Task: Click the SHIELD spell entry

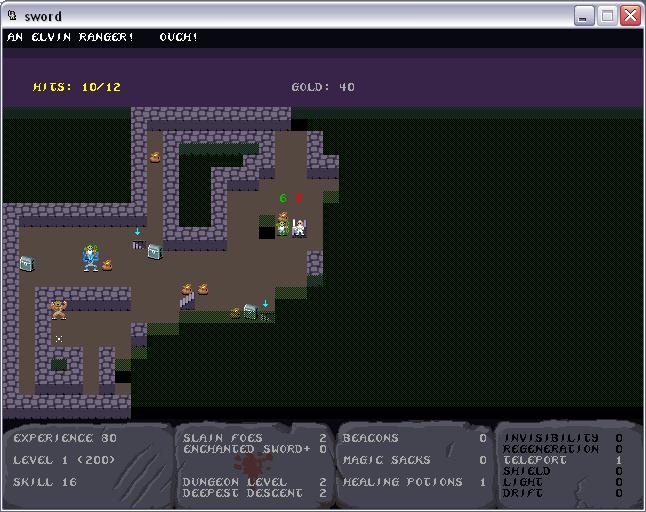Action: 563,471
